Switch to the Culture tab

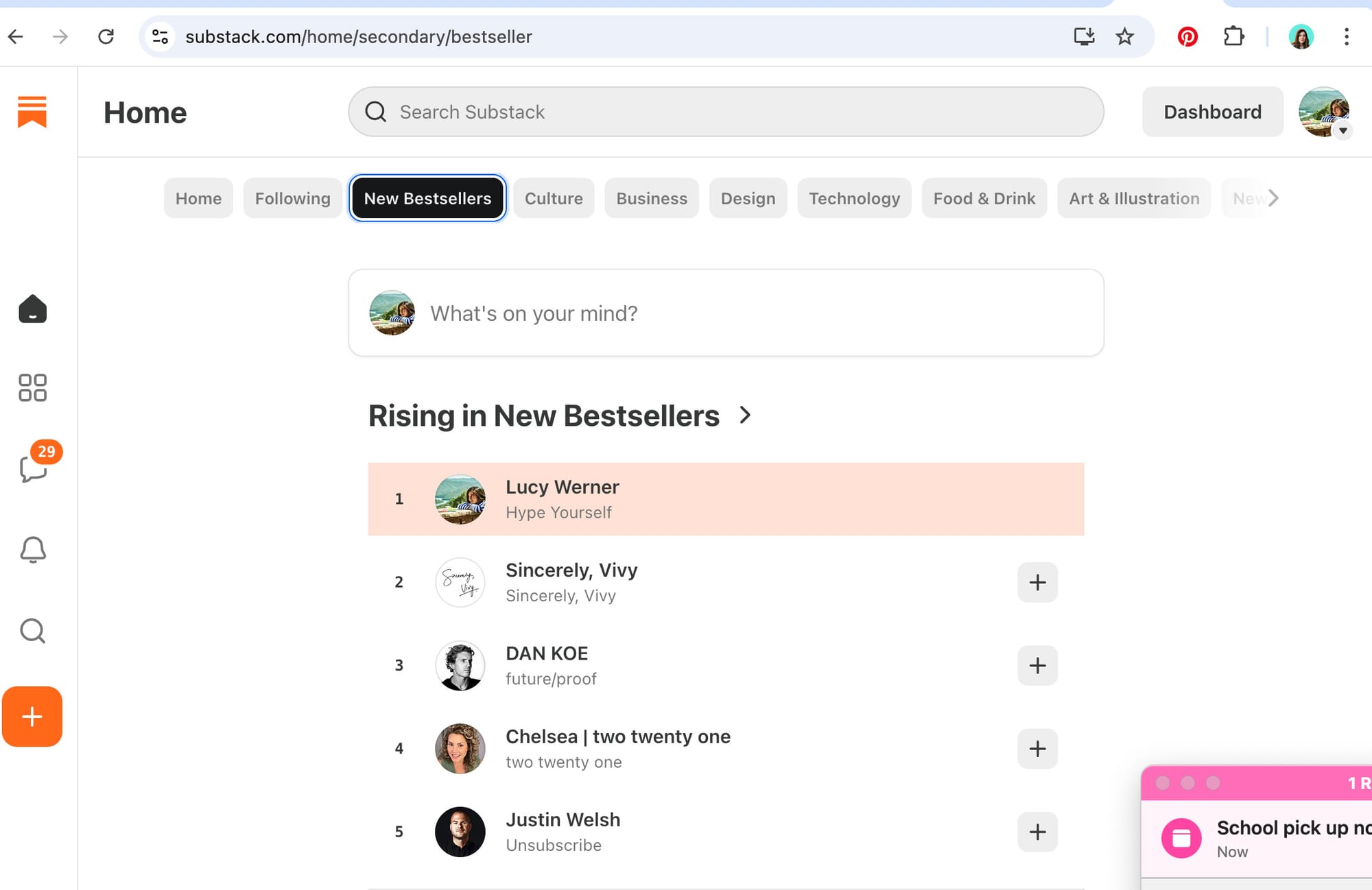click(x=554, y=198)
